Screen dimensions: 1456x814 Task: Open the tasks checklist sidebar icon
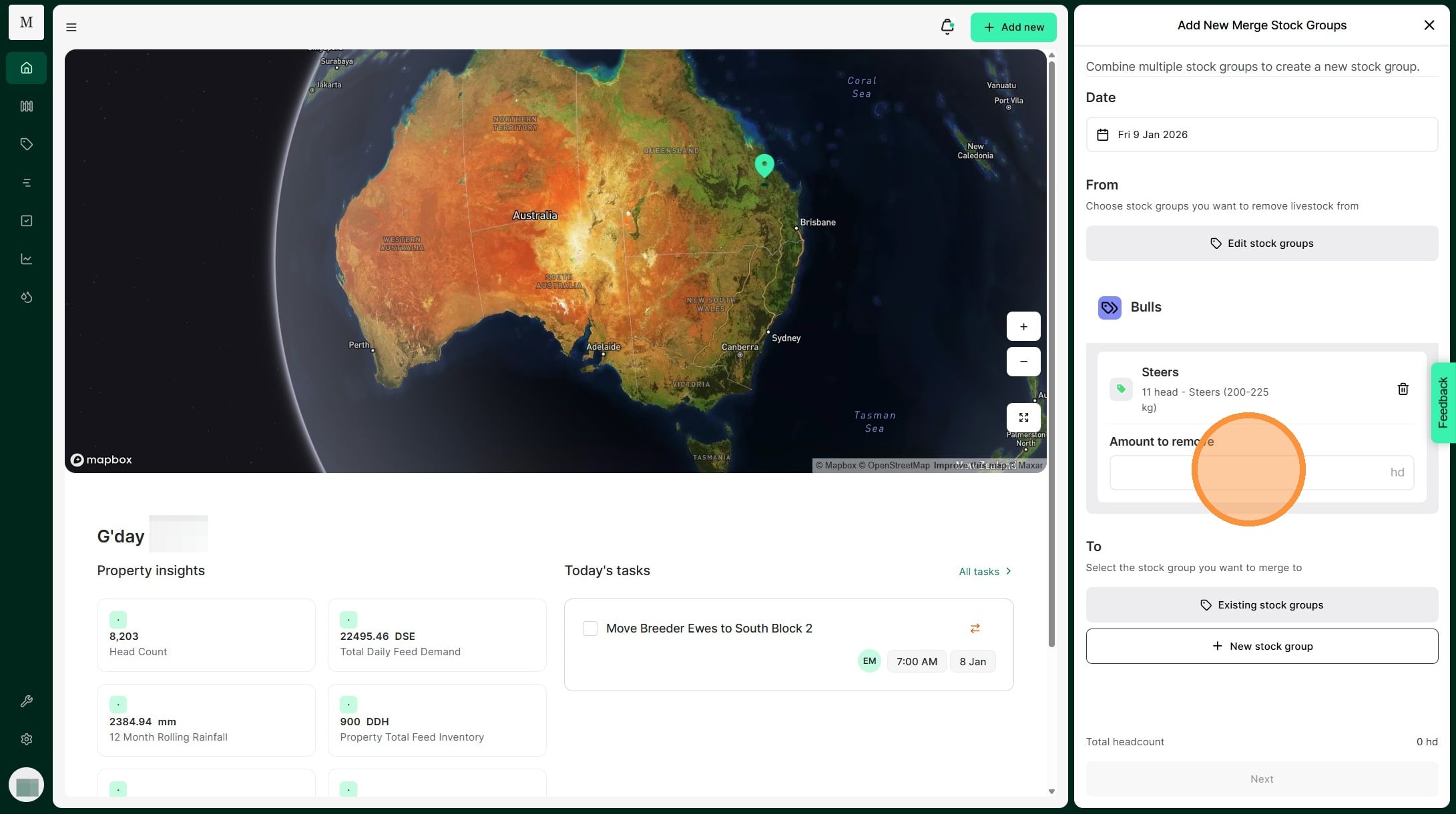(x=27, y=221)
